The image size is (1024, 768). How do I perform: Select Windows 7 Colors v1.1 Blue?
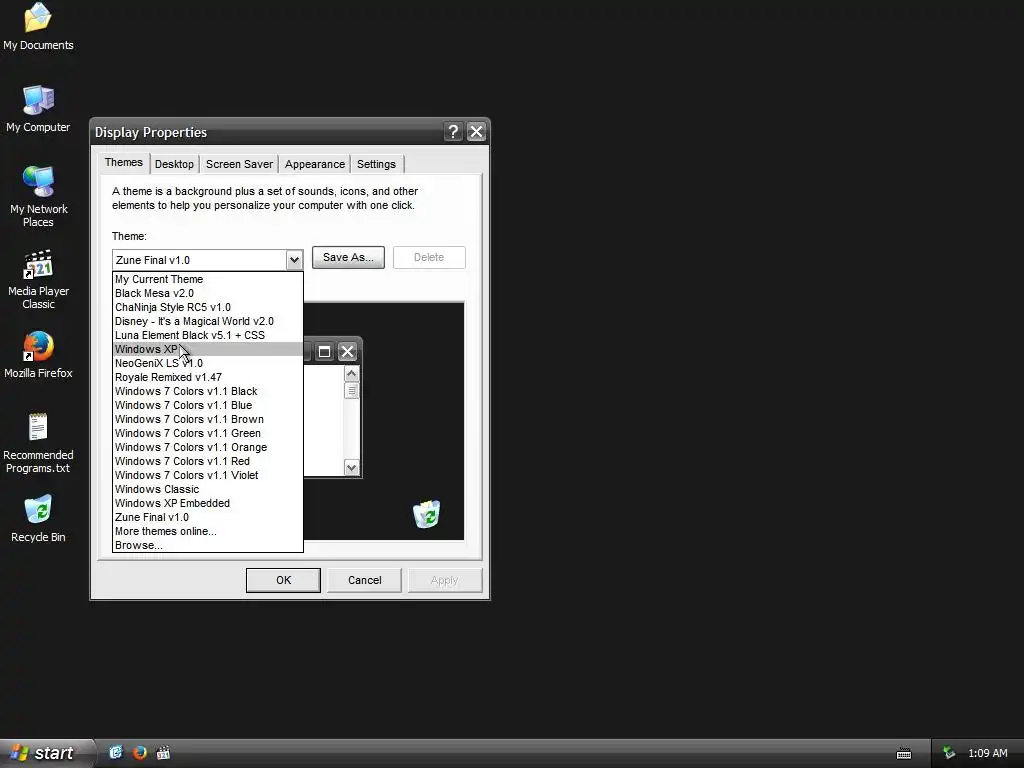pyautogui.click(x=208, y=406)
